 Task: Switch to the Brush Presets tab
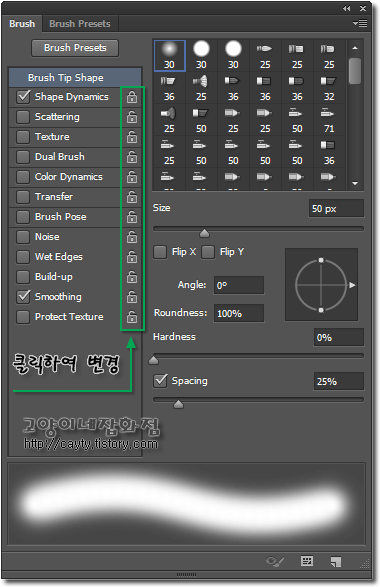point(80,24)
